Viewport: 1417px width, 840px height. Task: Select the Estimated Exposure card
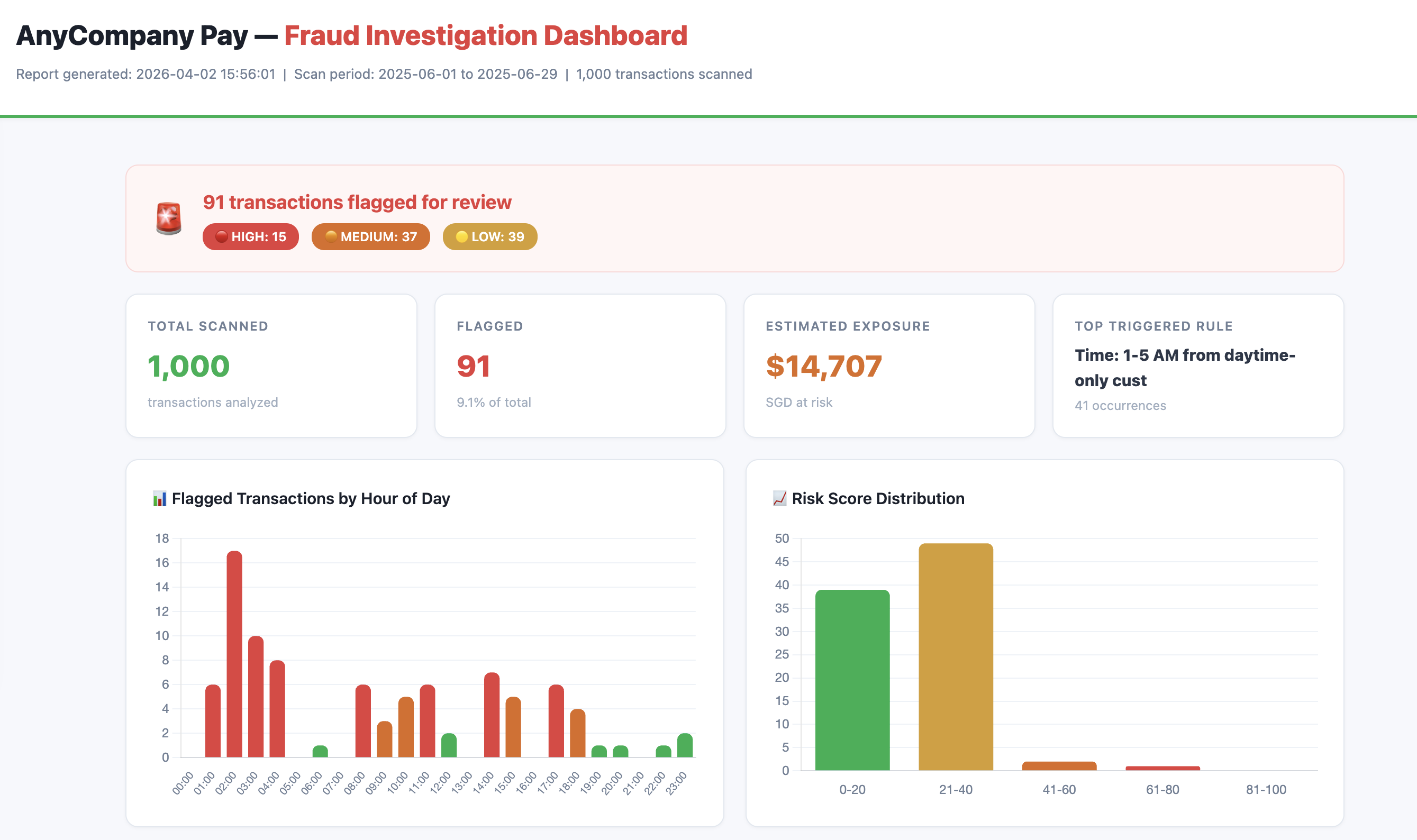click(889, 364)
